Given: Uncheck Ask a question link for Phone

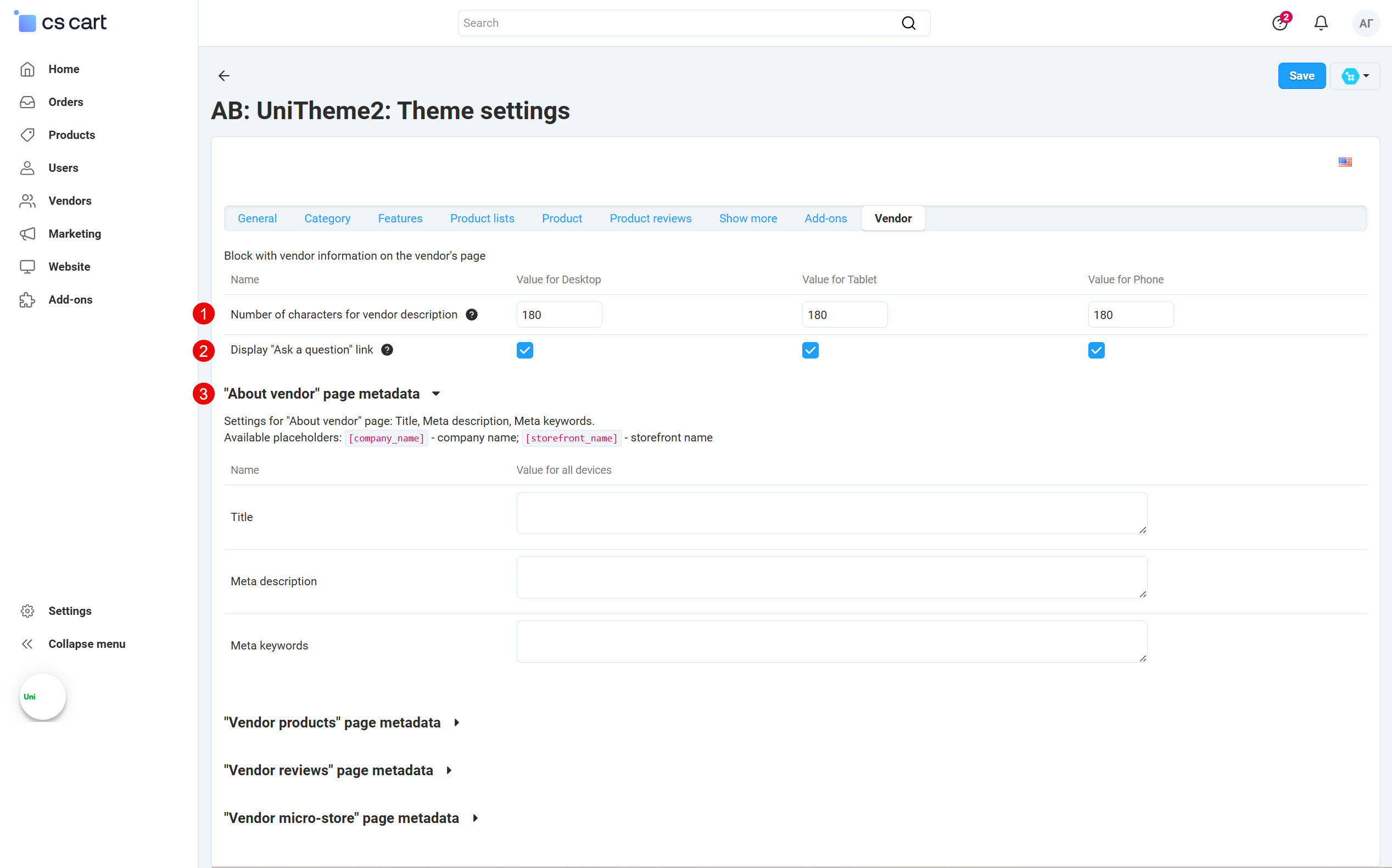Looking at the screenshot, I should pos(1096,350).
